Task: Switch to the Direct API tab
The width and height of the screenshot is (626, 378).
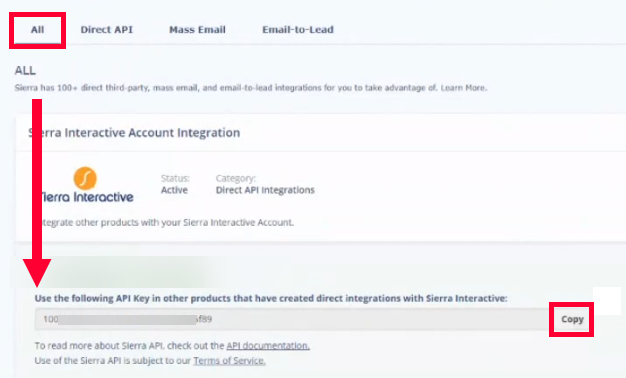Action: 107,30
